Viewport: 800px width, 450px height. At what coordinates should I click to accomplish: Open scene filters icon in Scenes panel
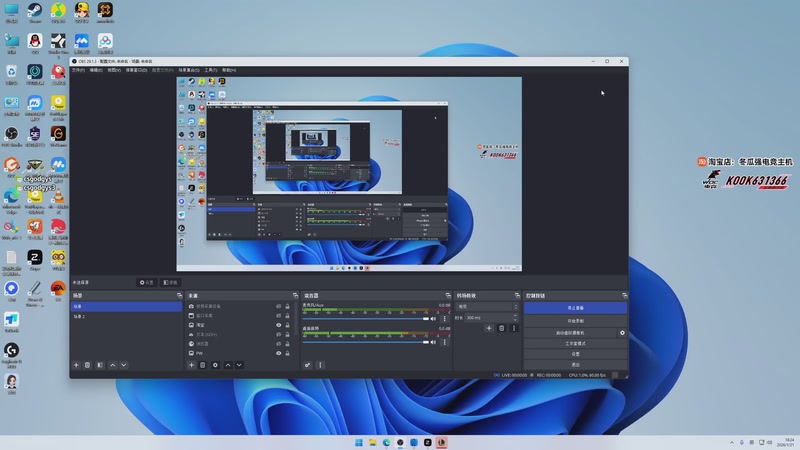coord(99,365)
